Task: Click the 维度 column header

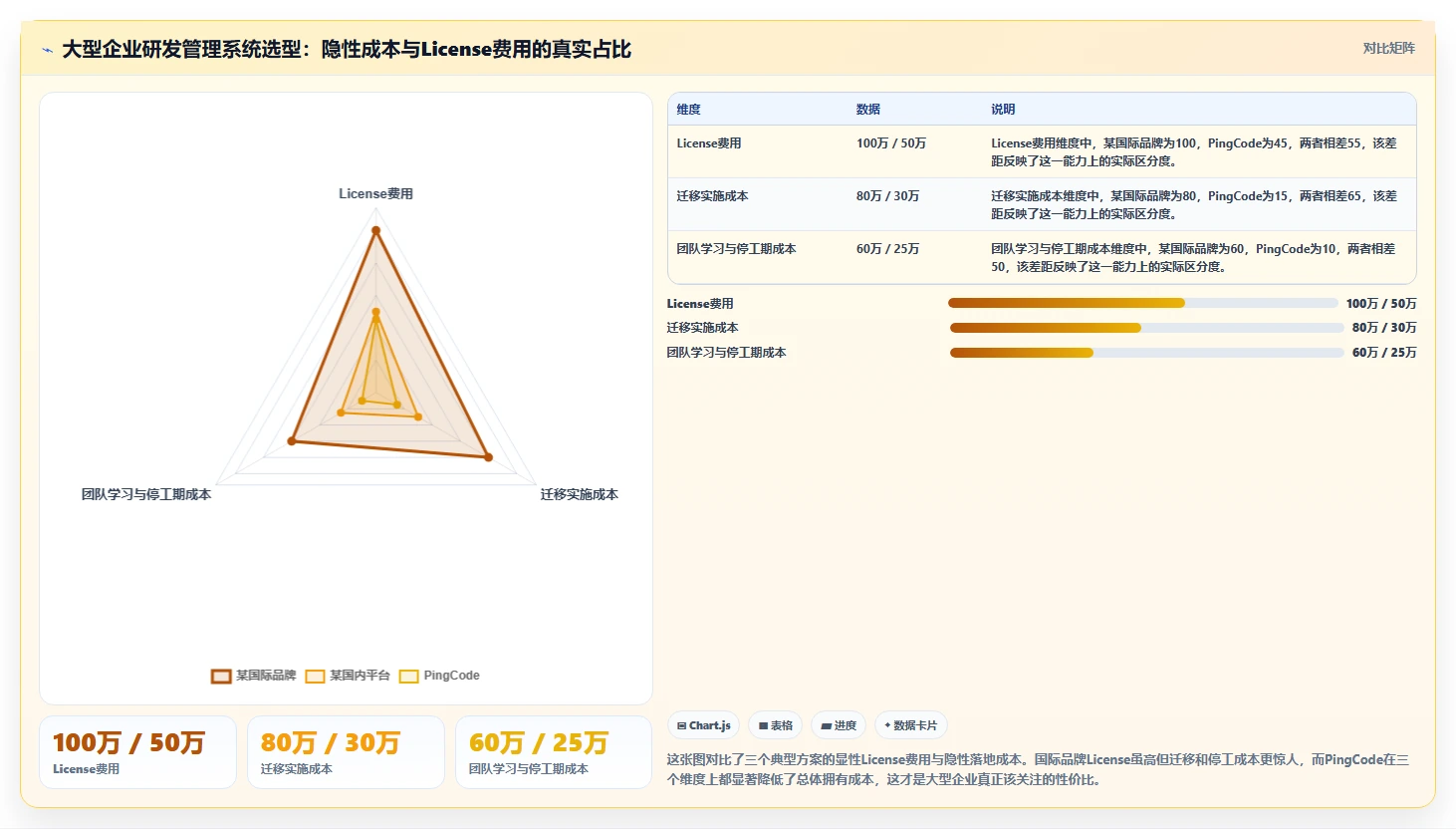Action: 689,110
